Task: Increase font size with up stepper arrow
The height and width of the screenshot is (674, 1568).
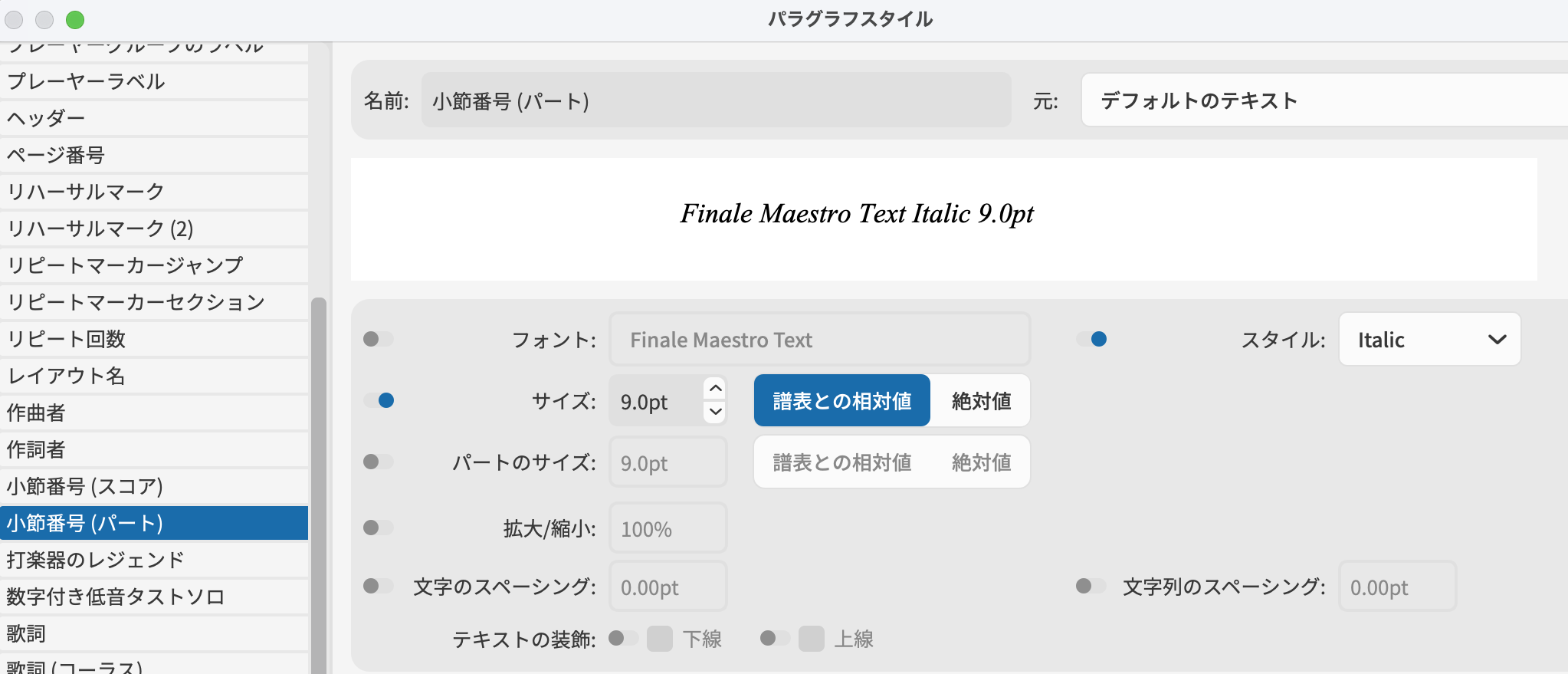Action: tap(715, 388)
